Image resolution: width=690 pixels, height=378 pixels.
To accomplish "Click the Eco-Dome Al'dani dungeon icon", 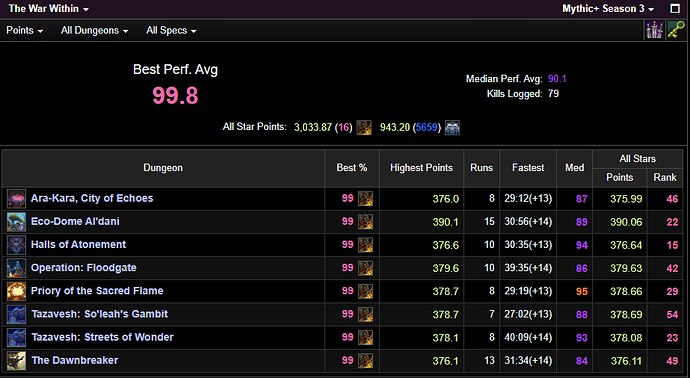I will [16, 222].
